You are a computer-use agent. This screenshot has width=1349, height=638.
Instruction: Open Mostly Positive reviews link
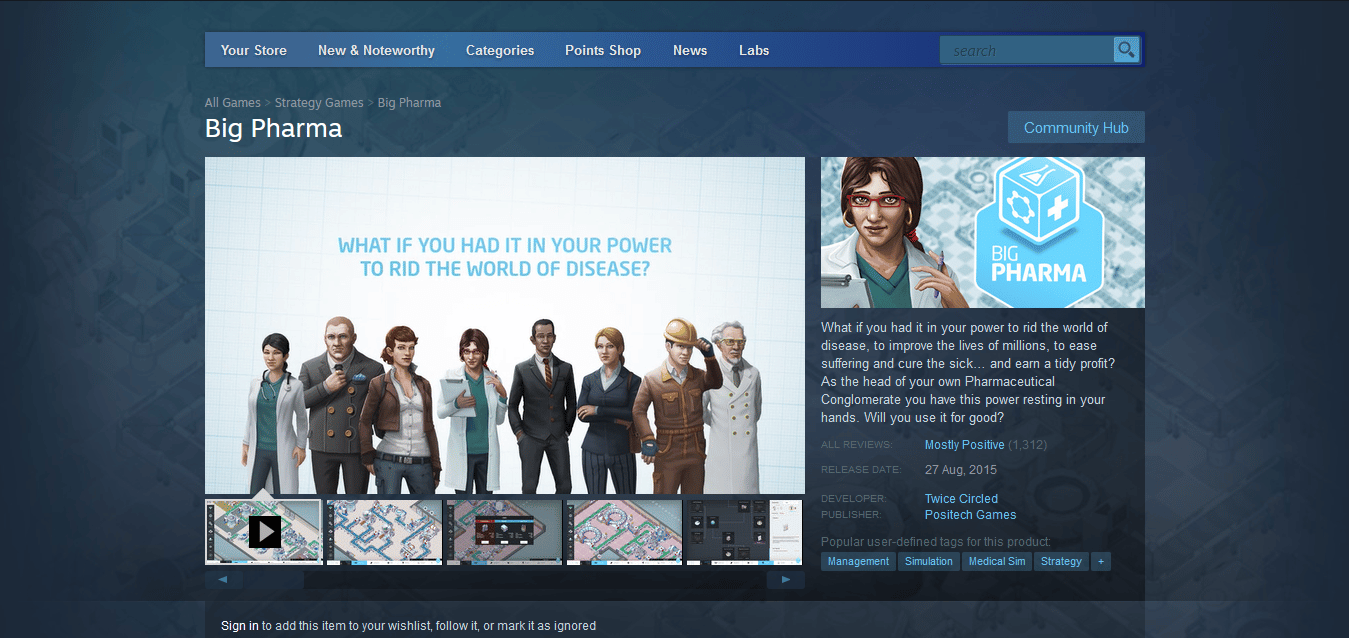[x=964, y=444]
